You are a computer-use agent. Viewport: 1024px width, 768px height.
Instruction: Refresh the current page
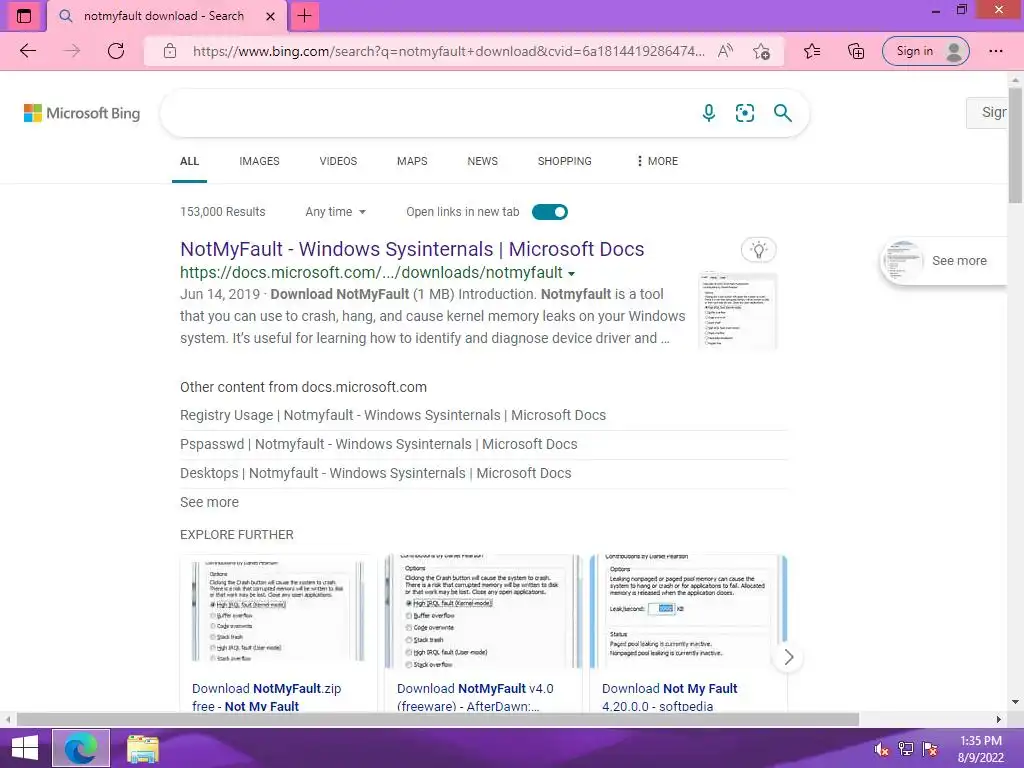[116, 51]
